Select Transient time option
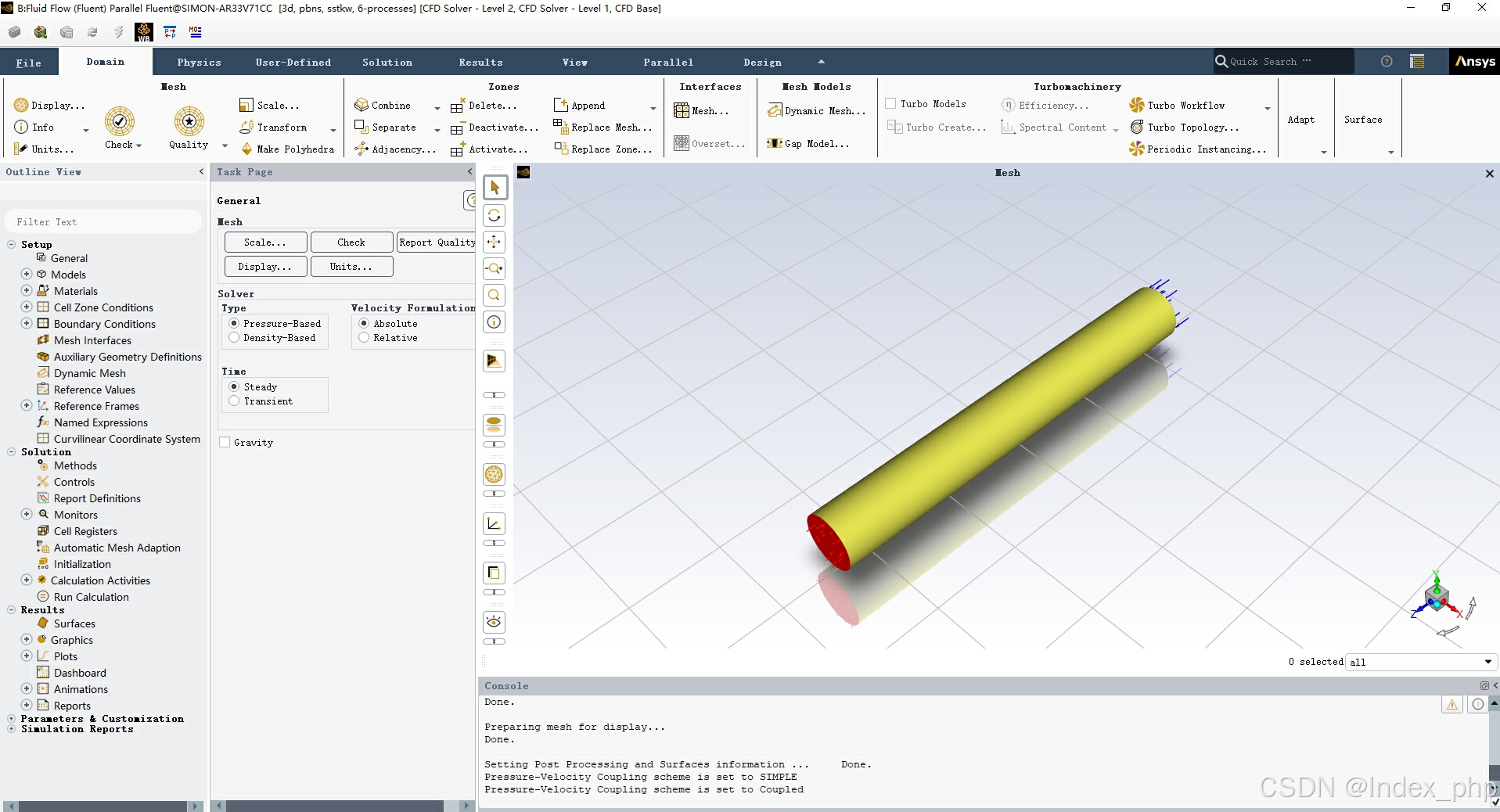 click(x=234, y=401)
